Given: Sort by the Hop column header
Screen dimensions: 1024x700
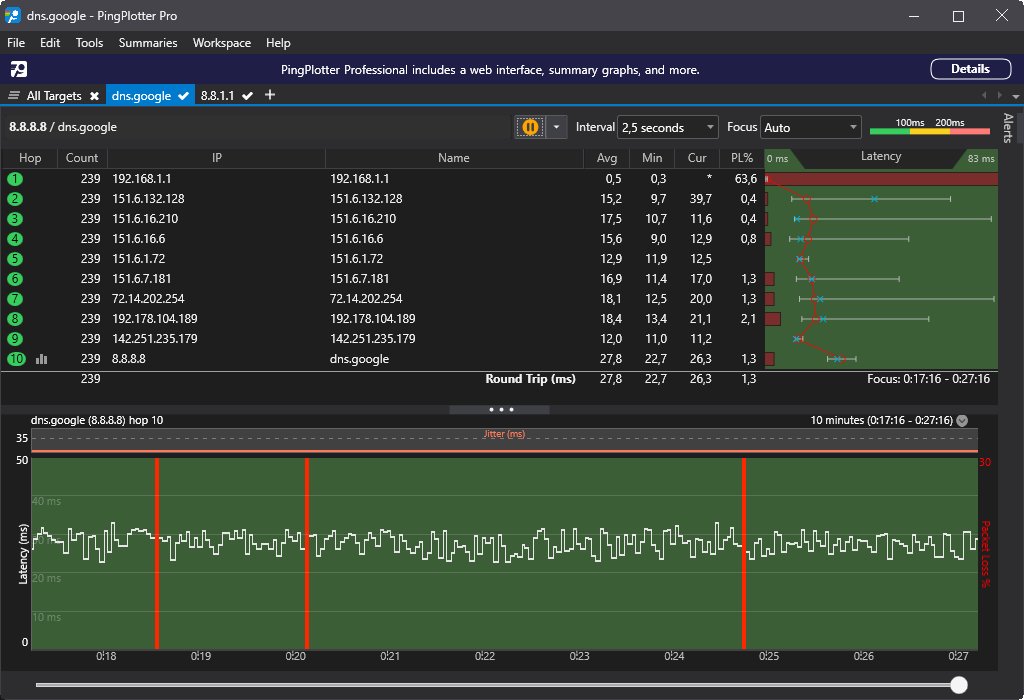Looking at the screenshot, I should (30, 158).
